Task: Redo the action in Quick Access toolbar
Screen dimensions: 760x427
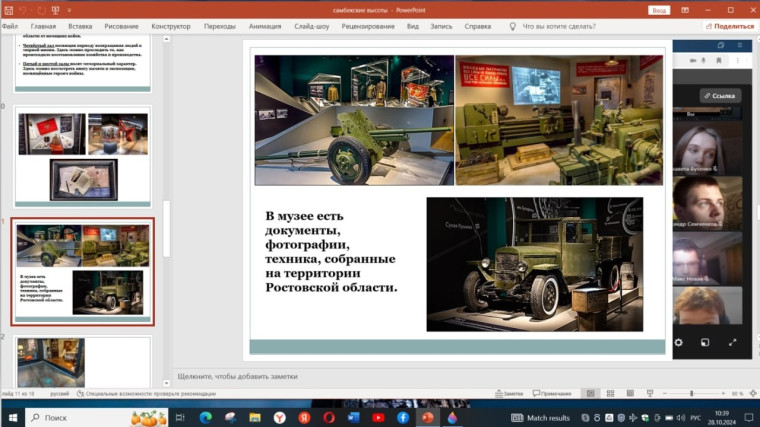Action: click(x=41, y=10)
